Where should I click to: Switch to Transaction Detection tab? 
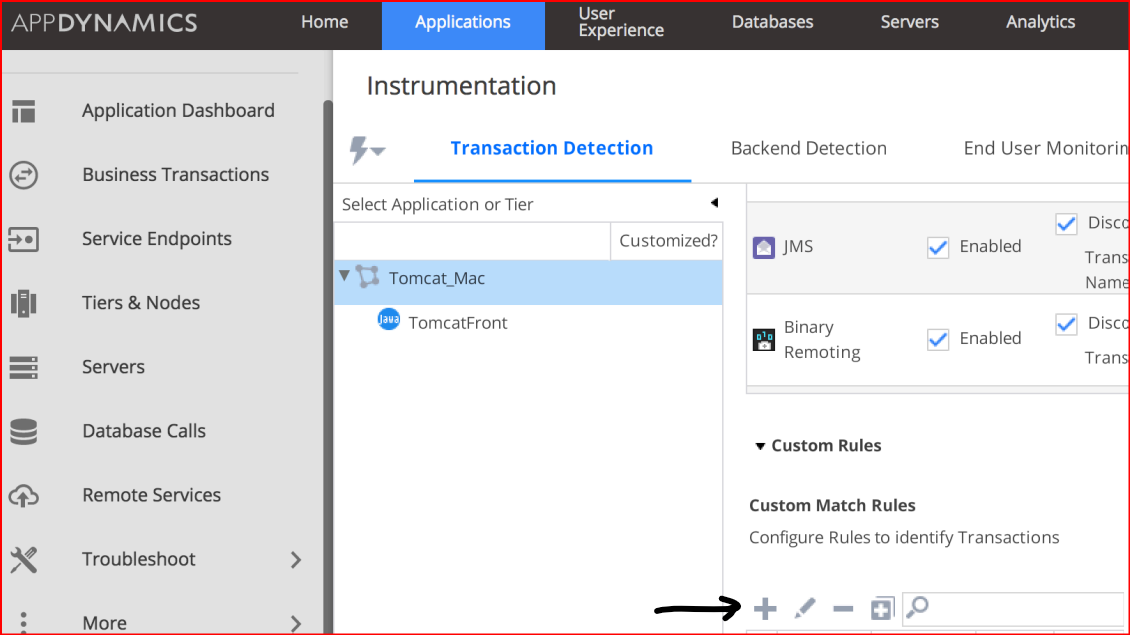pyautogui.click(x=552, y=148)
